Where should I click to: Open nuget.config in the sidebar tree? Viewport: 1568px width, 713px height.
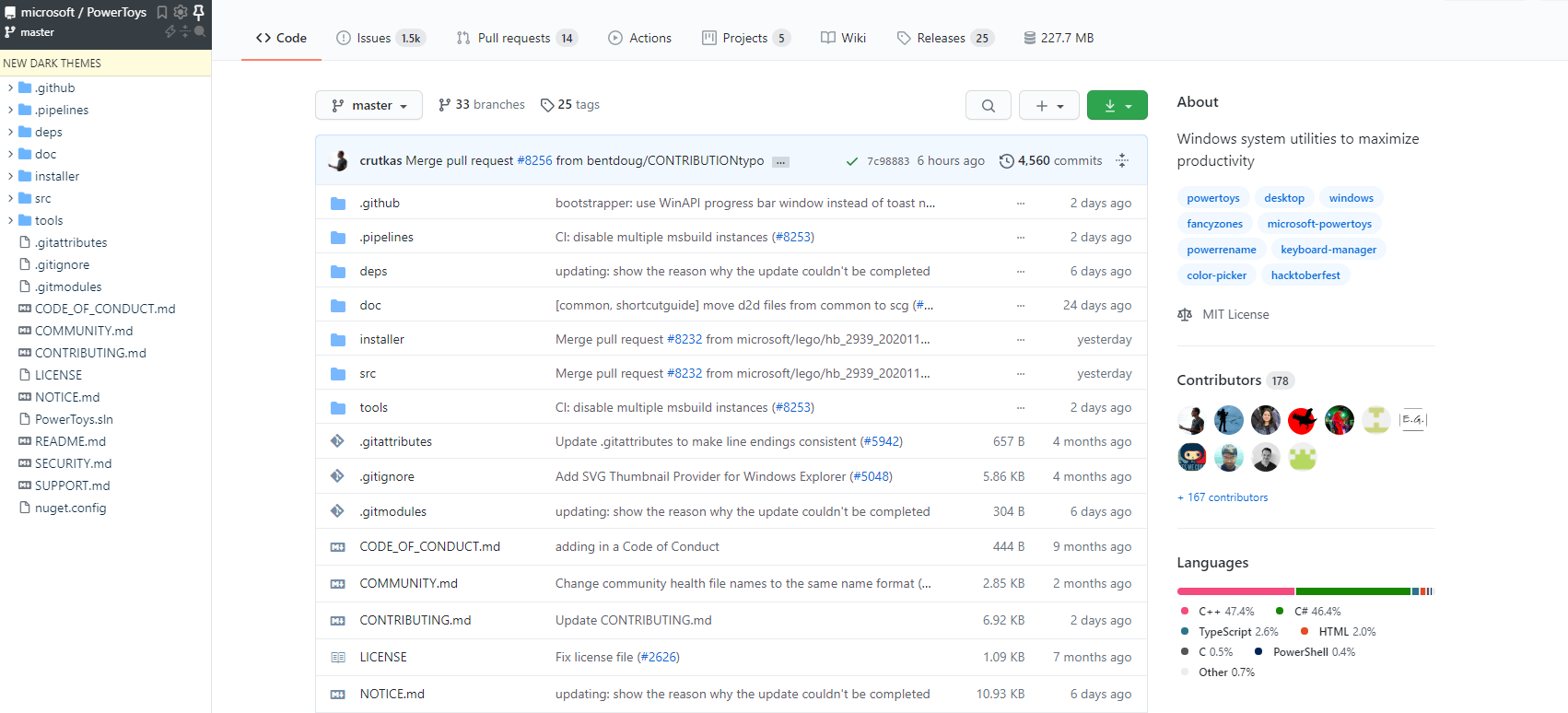coord(71,508)
